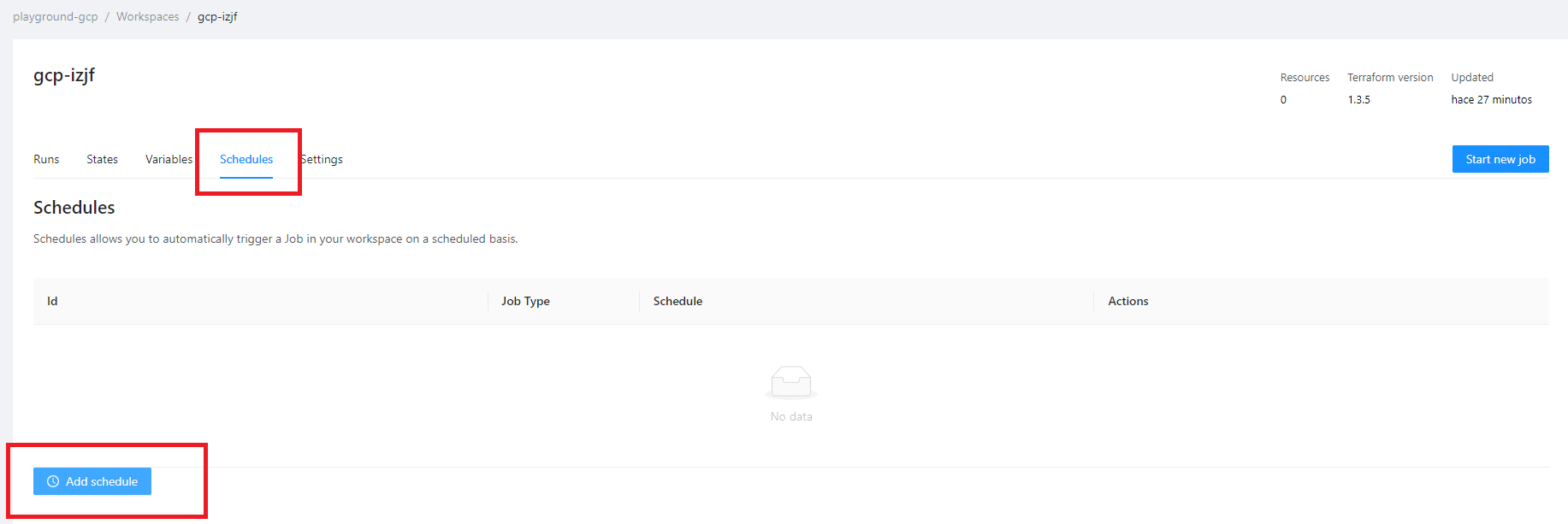Open the States tab
The height and width of the screenshot is (524, 1568).
click(102, 159)
